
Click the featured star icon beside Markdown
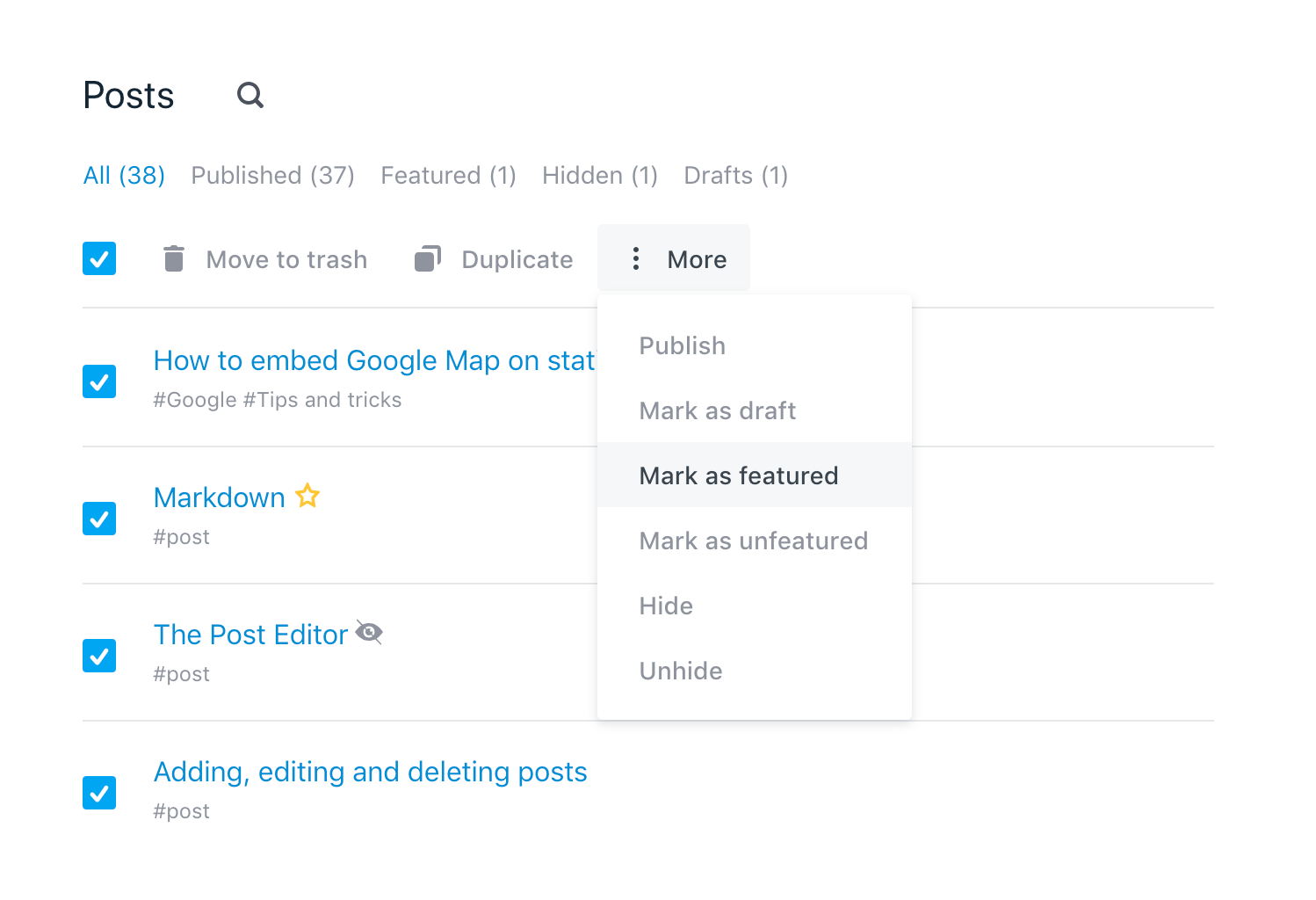[x=307, y=497]
